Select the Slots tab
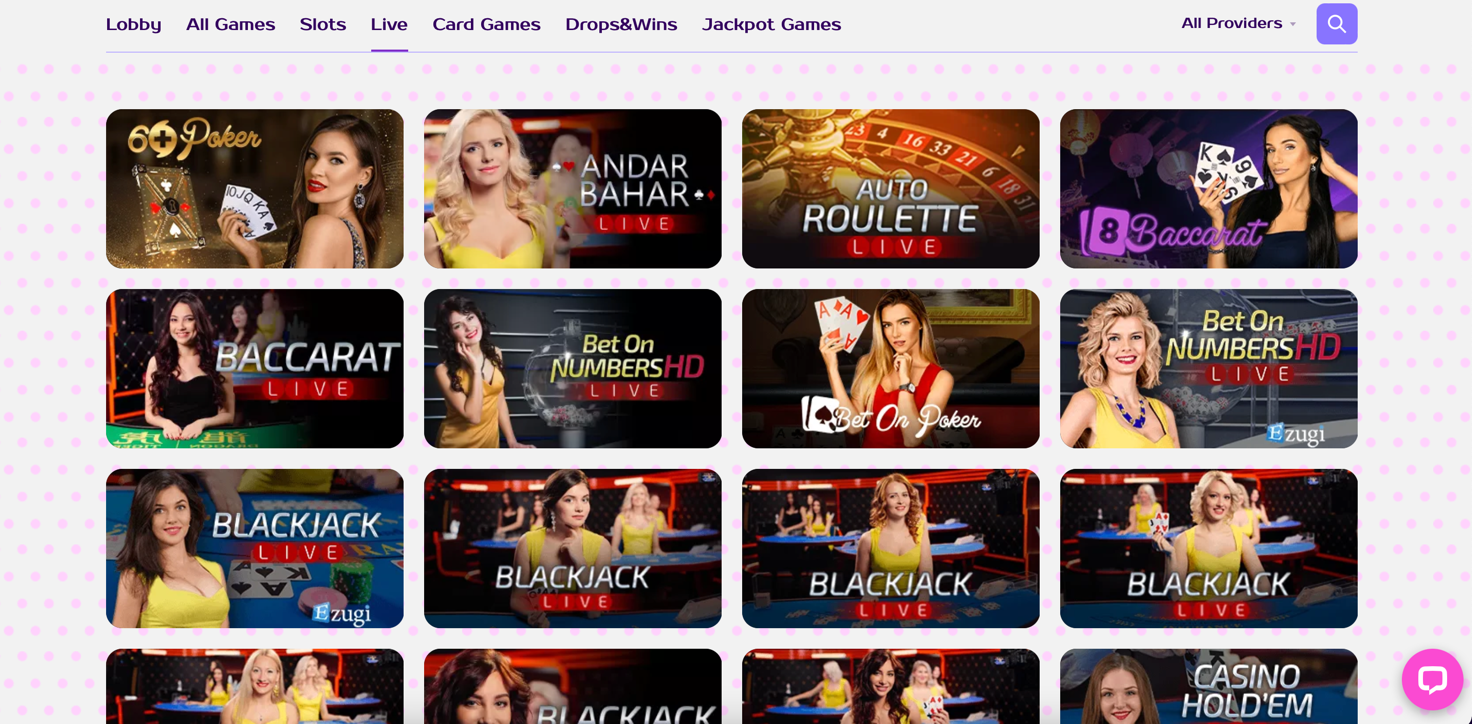Viewport: 1472px width, 724px height. click(x=322, y=24)
